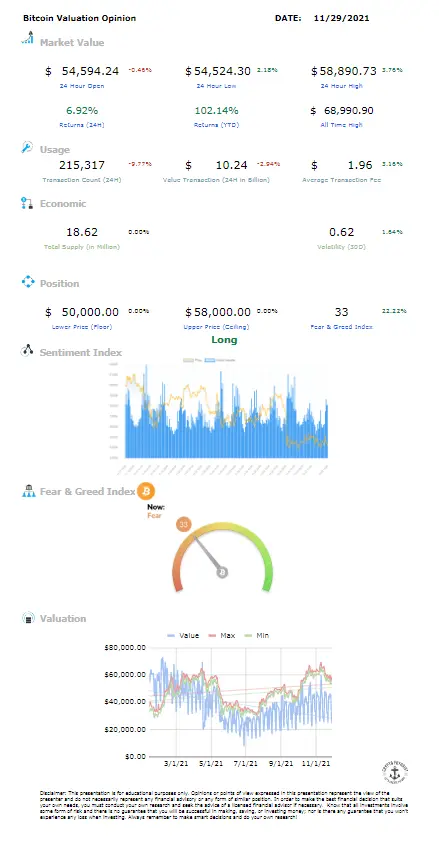Click the Upper Price (Ceiling) label
439x842 pixels.
216,326
